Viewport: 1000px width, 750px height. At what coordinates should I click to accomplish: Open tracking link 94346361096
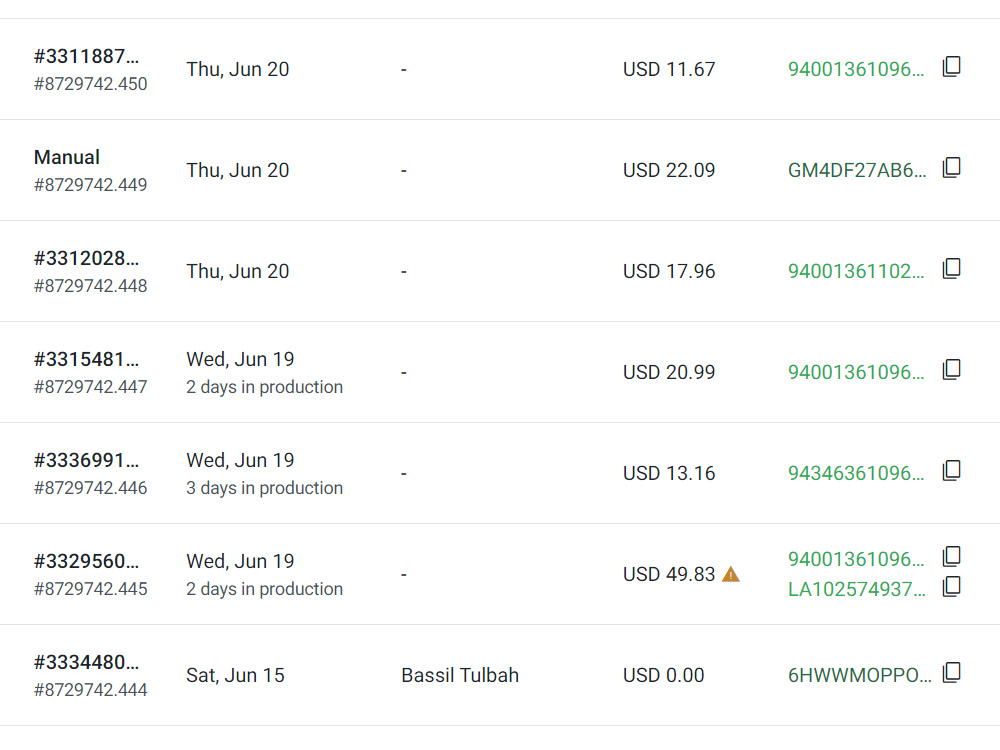point(856,473)
